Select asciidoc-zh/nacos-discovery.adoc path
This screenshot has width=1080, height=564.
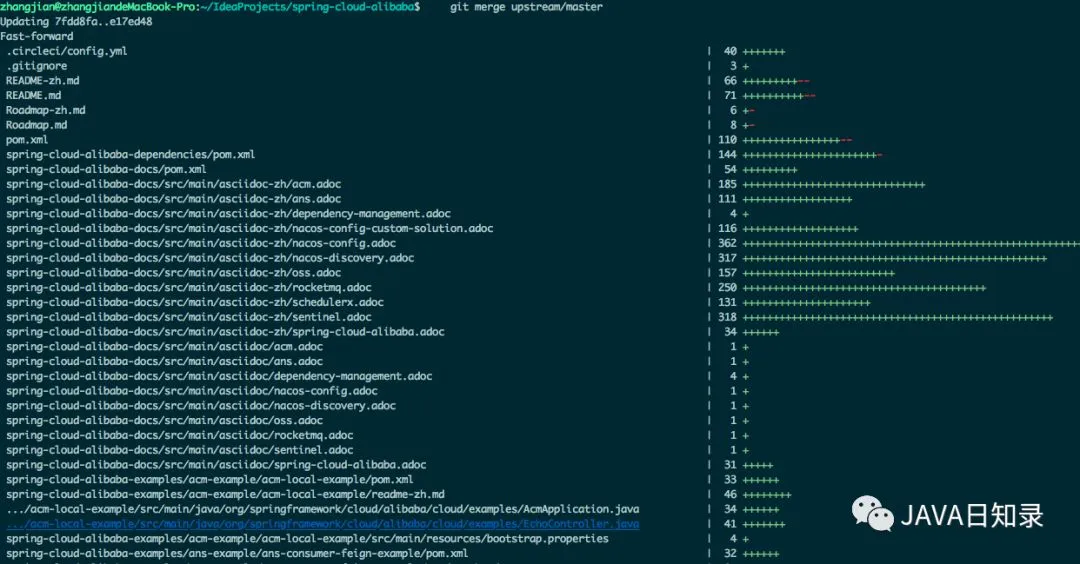coord(210,258)
